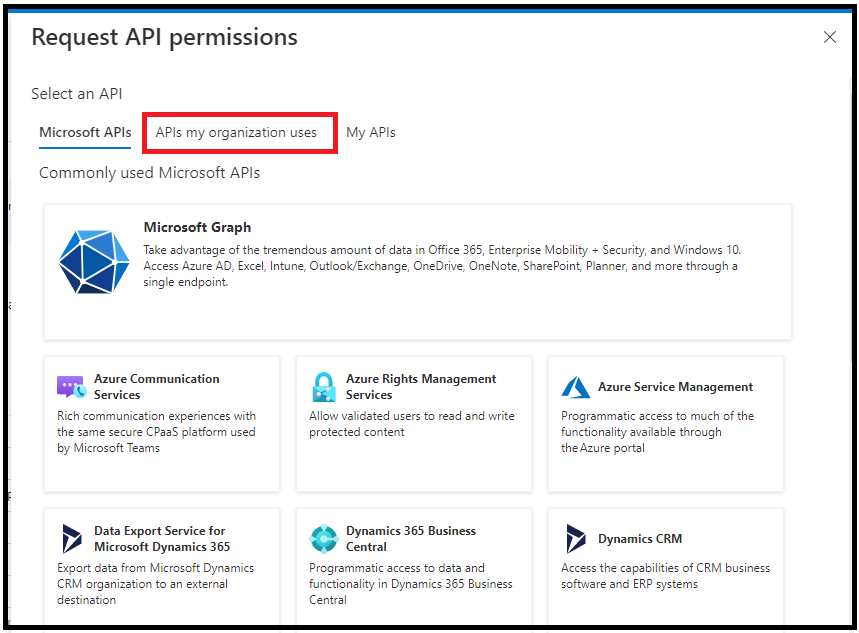This screenshot has width=859, height=633.
Task: Click the Dynamics 365 Business Central globe icon
Action: [323, 538]
